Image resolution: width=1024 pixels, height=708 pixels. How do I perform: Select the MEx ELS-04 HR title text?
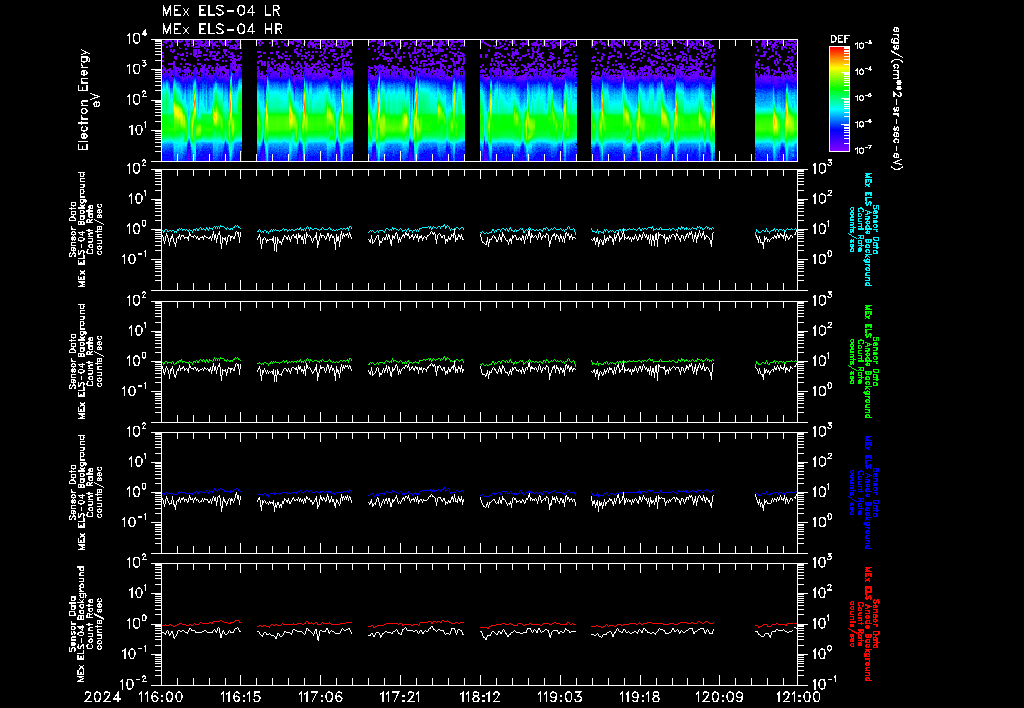[221, 29]
